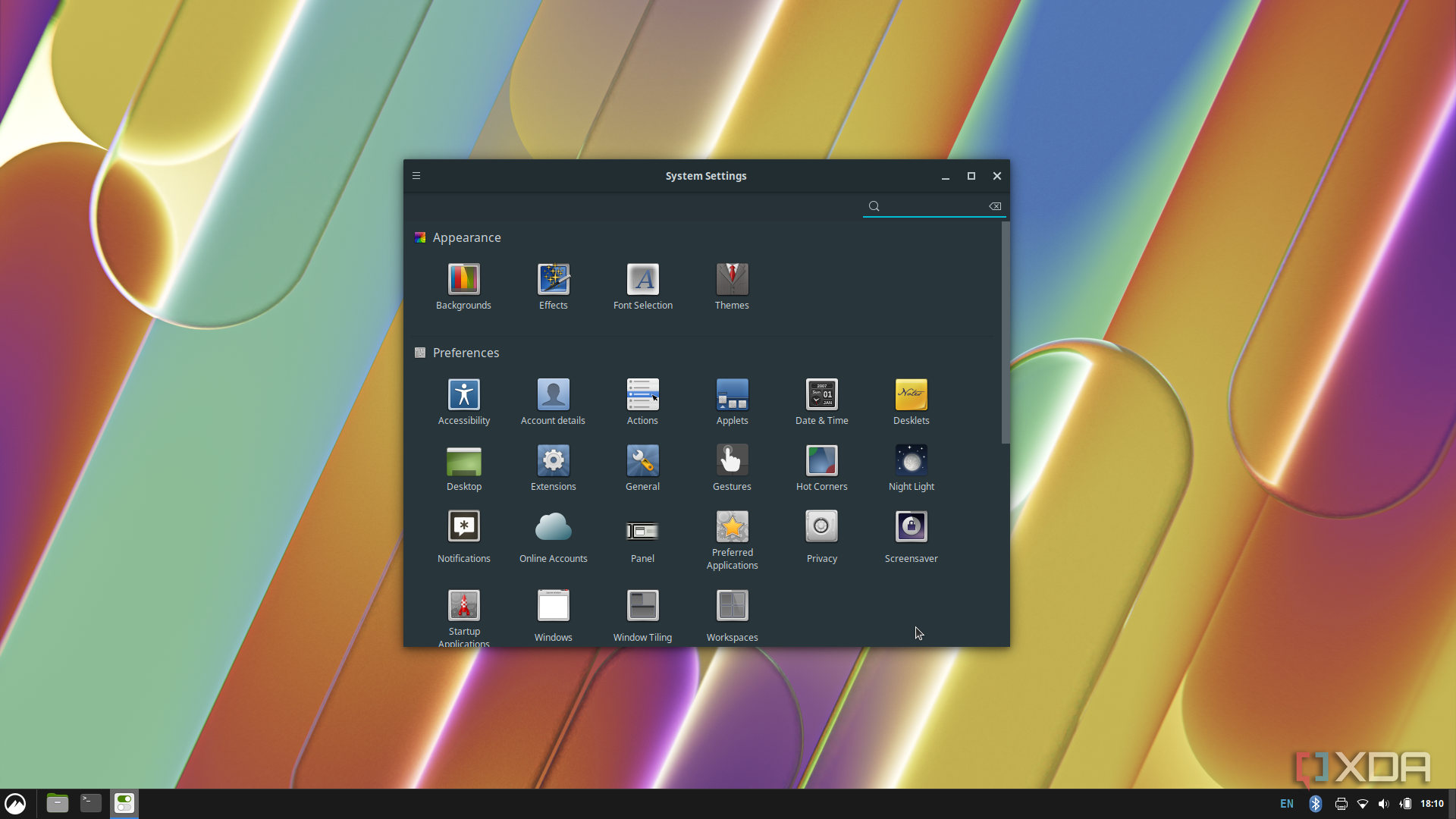Open the Screensaver settings
The image size is (1456, 819).
911,537
